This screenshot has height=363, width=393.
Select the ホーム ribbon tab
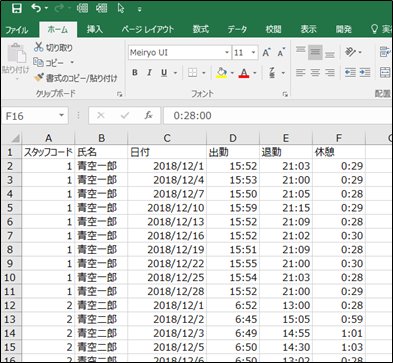58,29
